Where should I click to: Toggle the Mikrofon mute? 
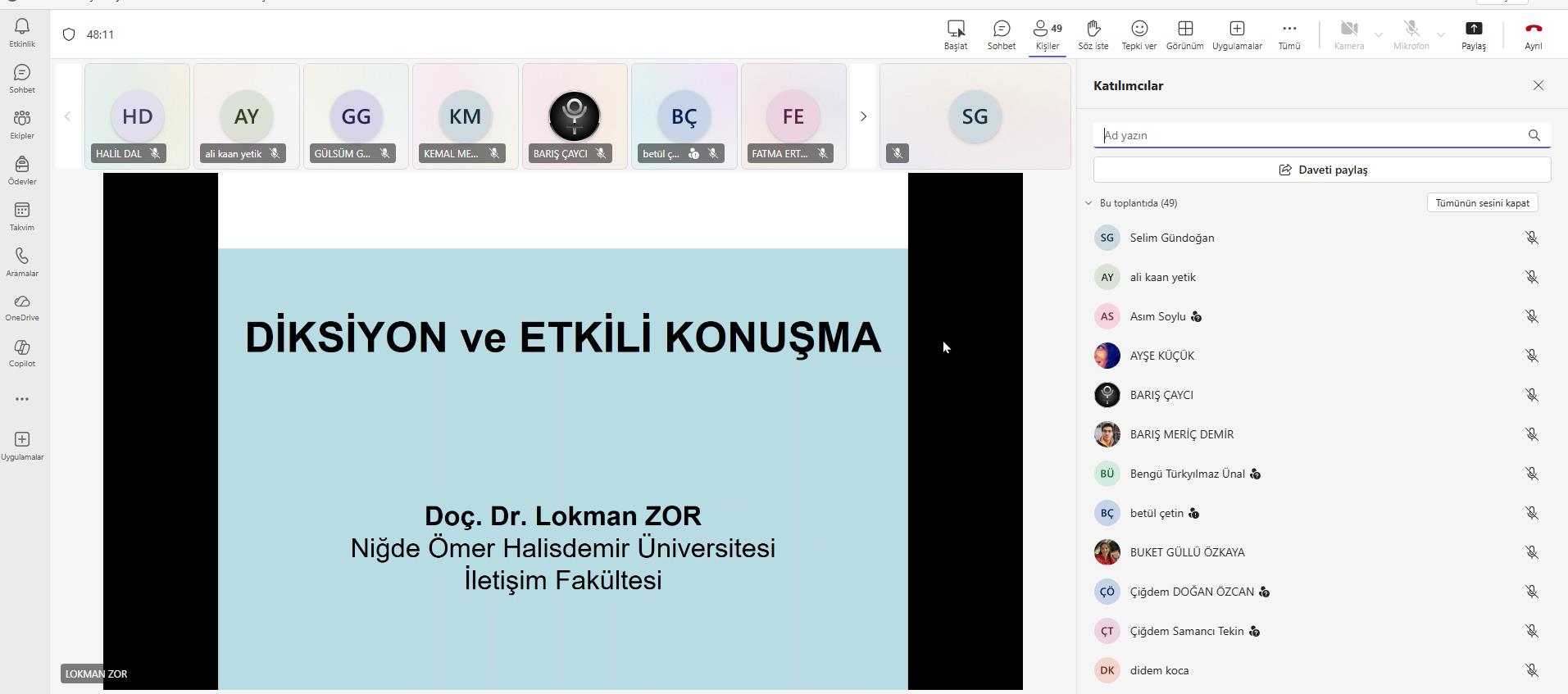click(x=1411, y=34)
